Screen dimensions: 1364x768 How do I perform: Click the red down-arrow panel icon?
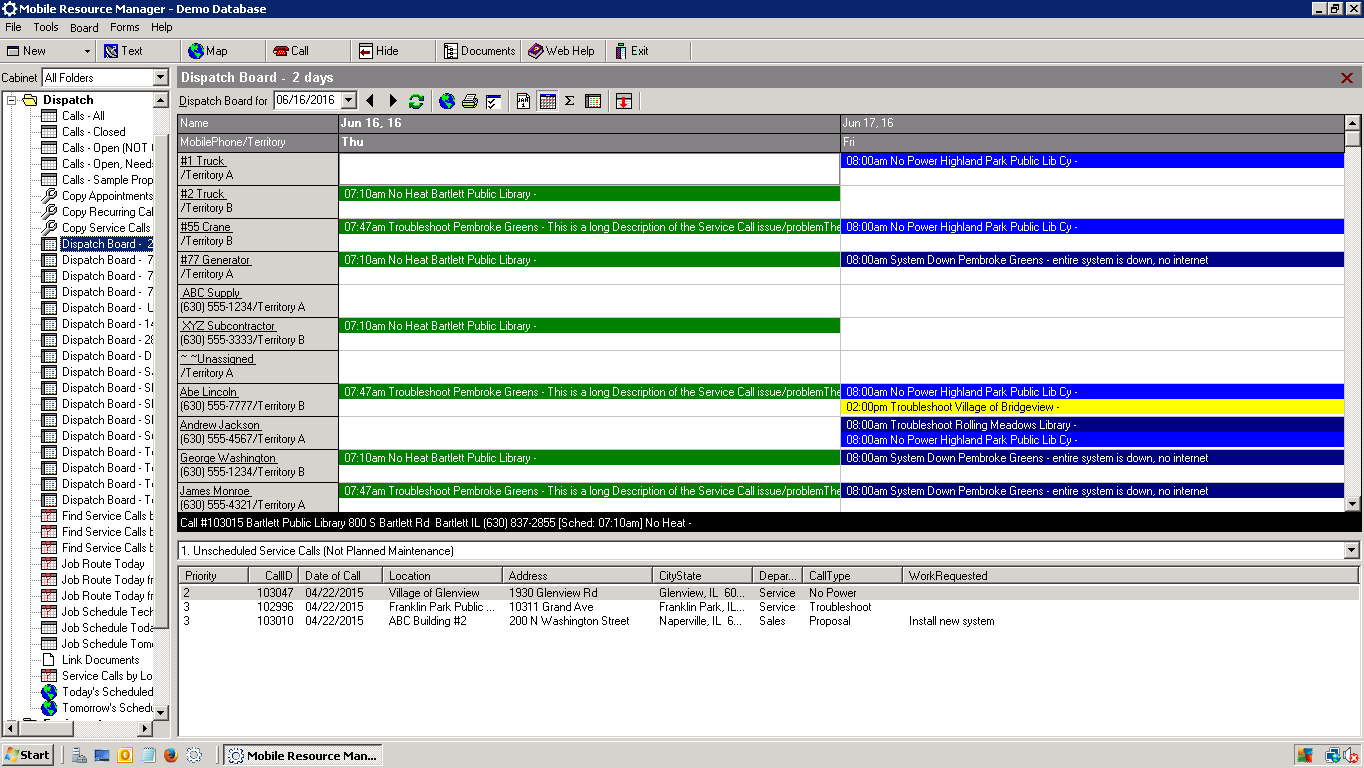tap(624, 101)
